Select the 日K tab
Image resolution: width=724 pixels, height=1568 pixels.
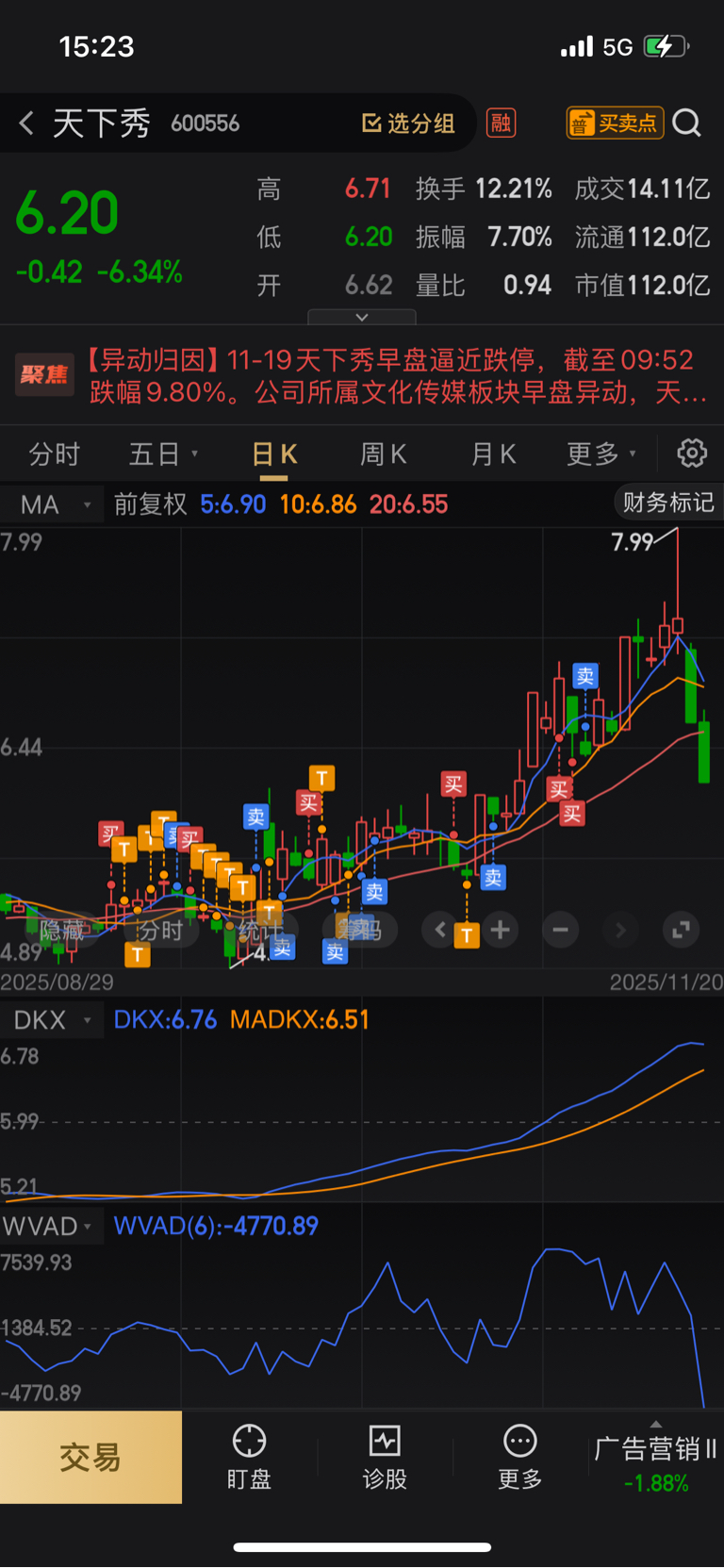pyautogui.click(x=274, y=454)
